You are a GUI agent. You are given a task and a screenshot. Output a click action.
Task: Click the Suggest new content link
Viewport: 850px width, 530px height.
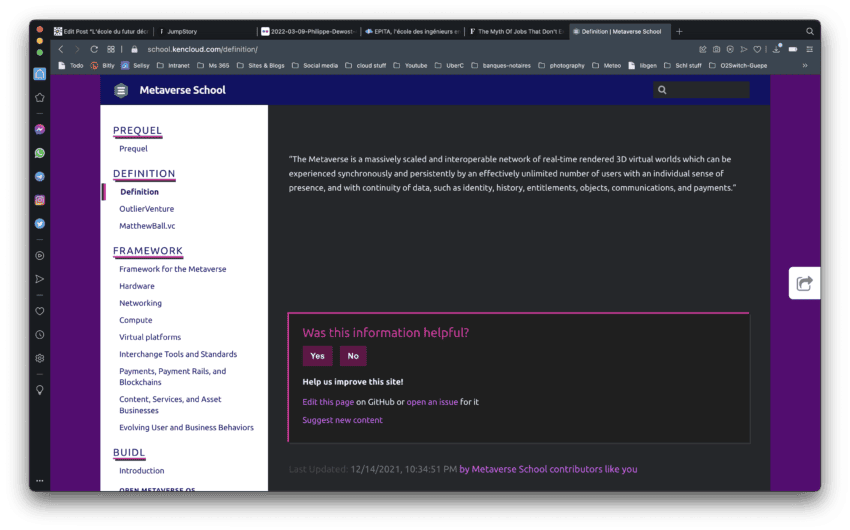(342, 420)
